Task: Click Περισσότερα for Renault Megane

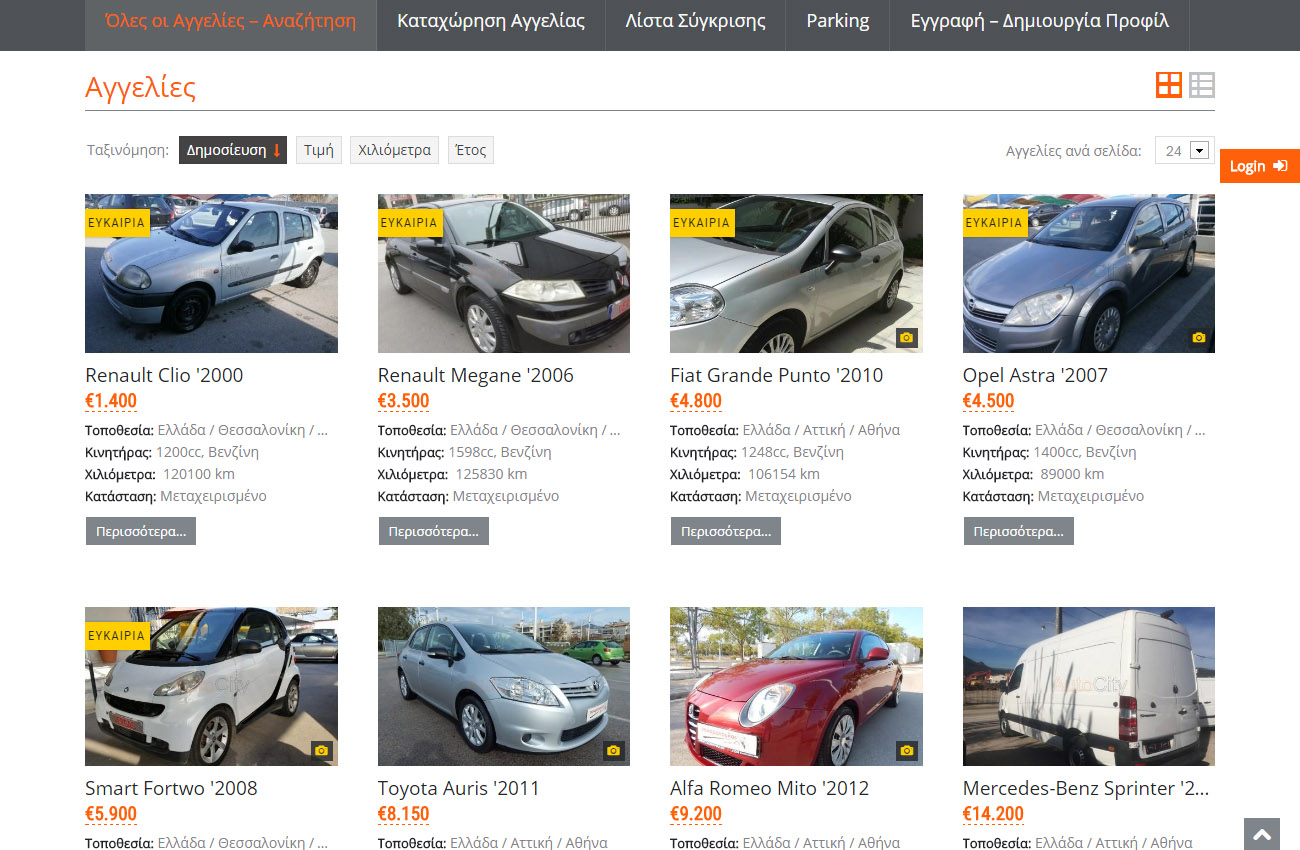Action: point(434,531)
